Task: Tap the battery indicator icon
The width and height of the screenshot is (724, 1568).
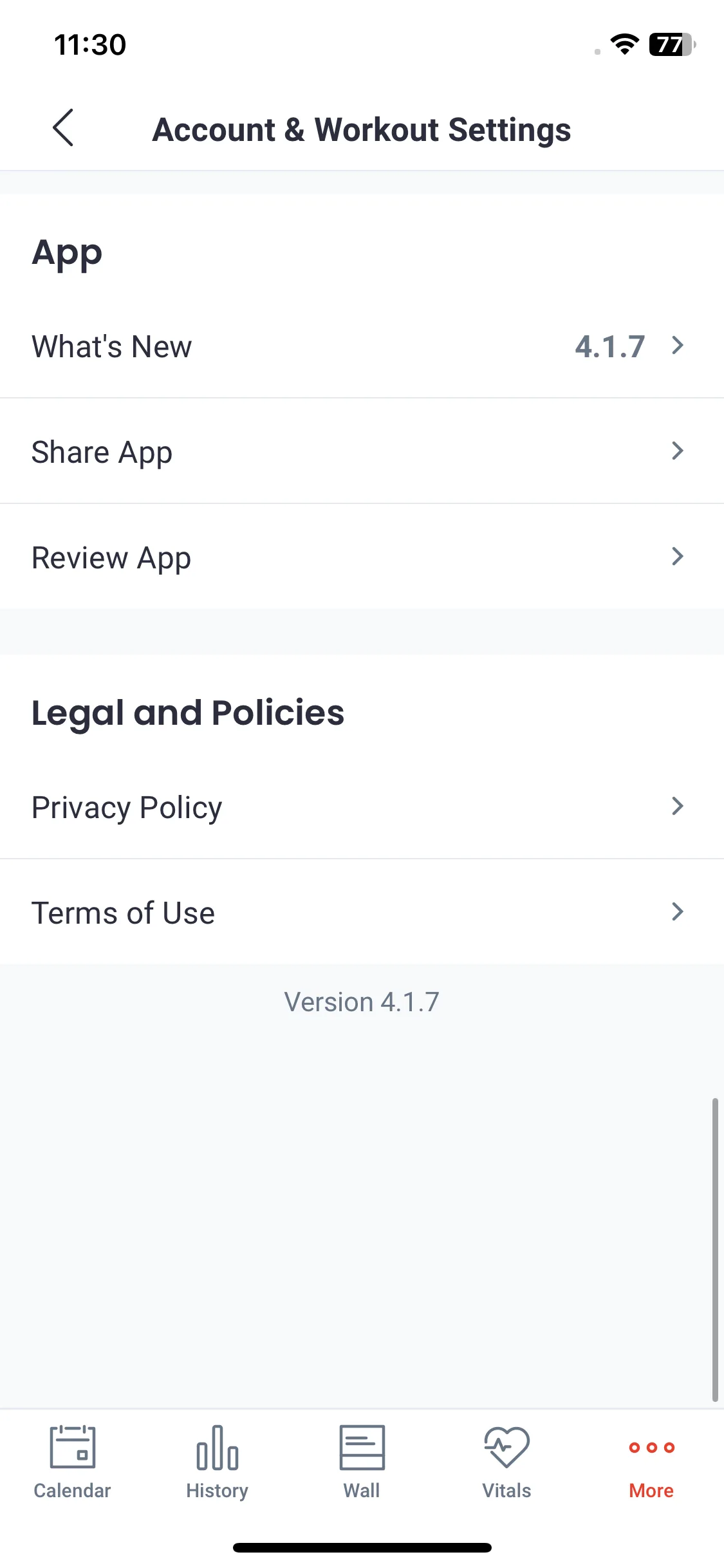Action: 673,44
